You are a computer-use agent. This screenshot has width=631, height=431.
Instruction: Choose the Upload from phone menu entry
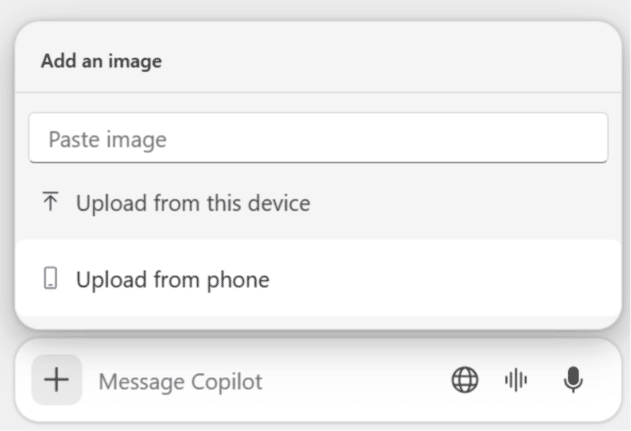172,279
